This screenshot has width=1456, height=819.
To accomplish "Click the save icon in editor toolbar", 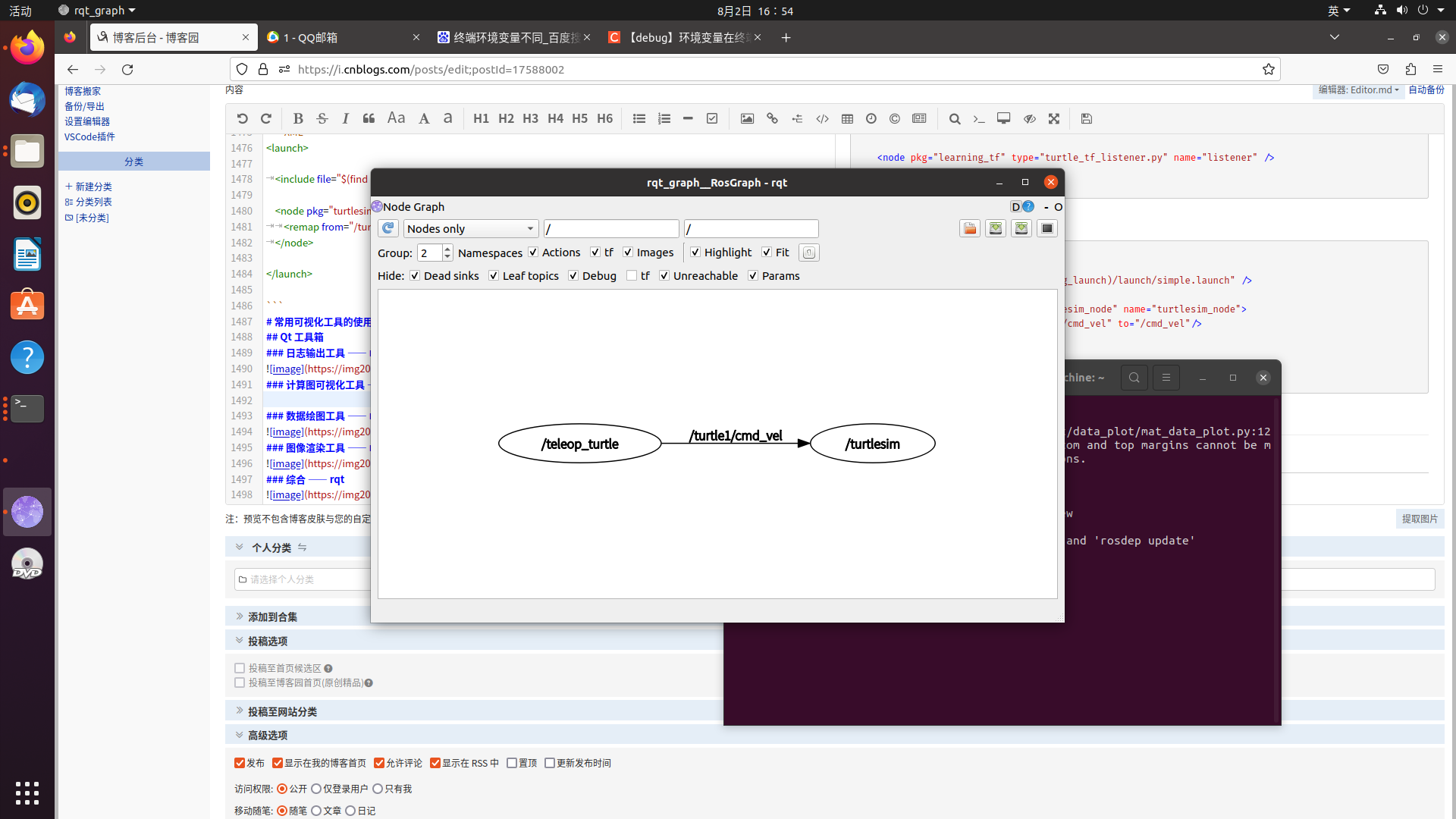I will coord(1086,118).
